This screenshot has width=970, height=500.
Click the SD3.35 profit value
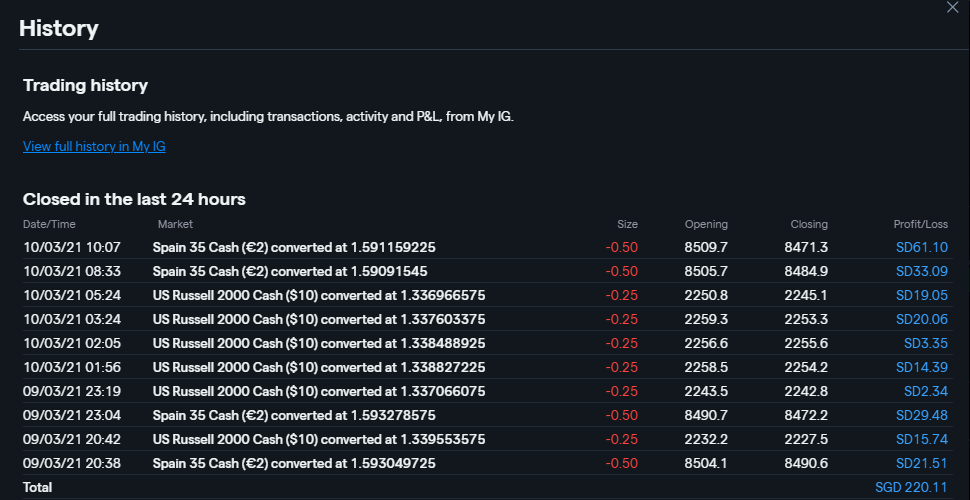(925, 343)
